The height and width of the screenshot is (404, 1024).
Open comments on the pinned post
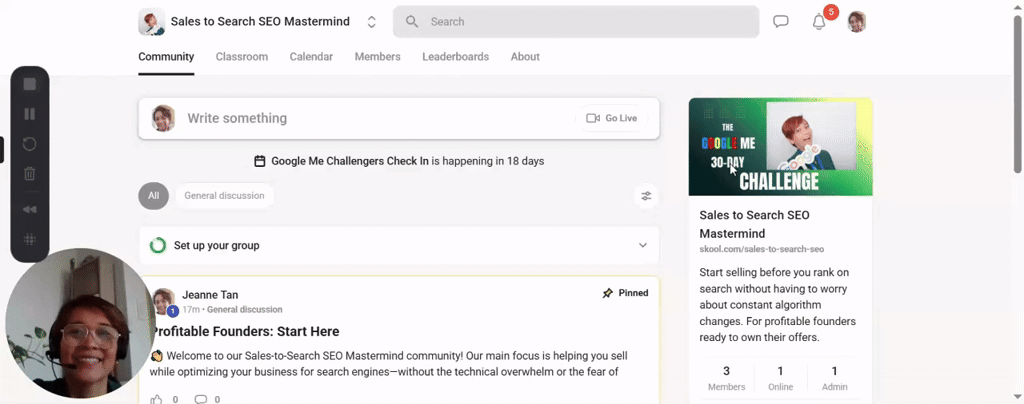(201, 399)
